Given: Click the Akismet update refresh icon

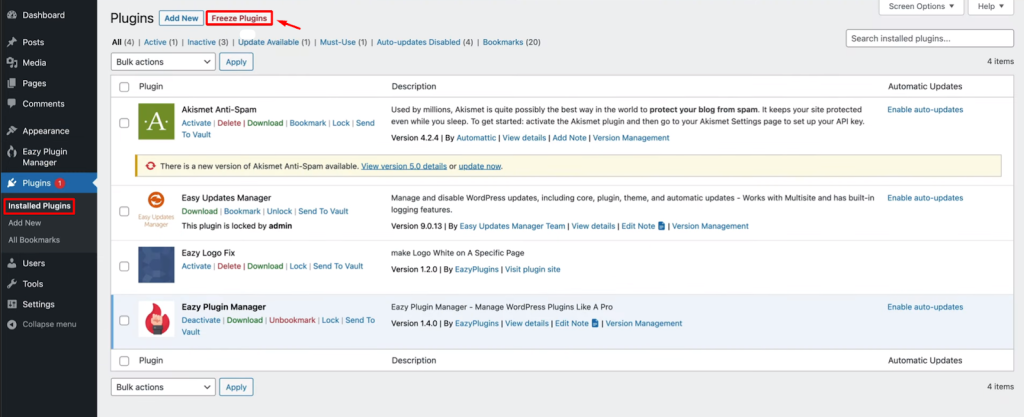Looking at the screenshot, I should pyautogui.click(x=150, y=166).
